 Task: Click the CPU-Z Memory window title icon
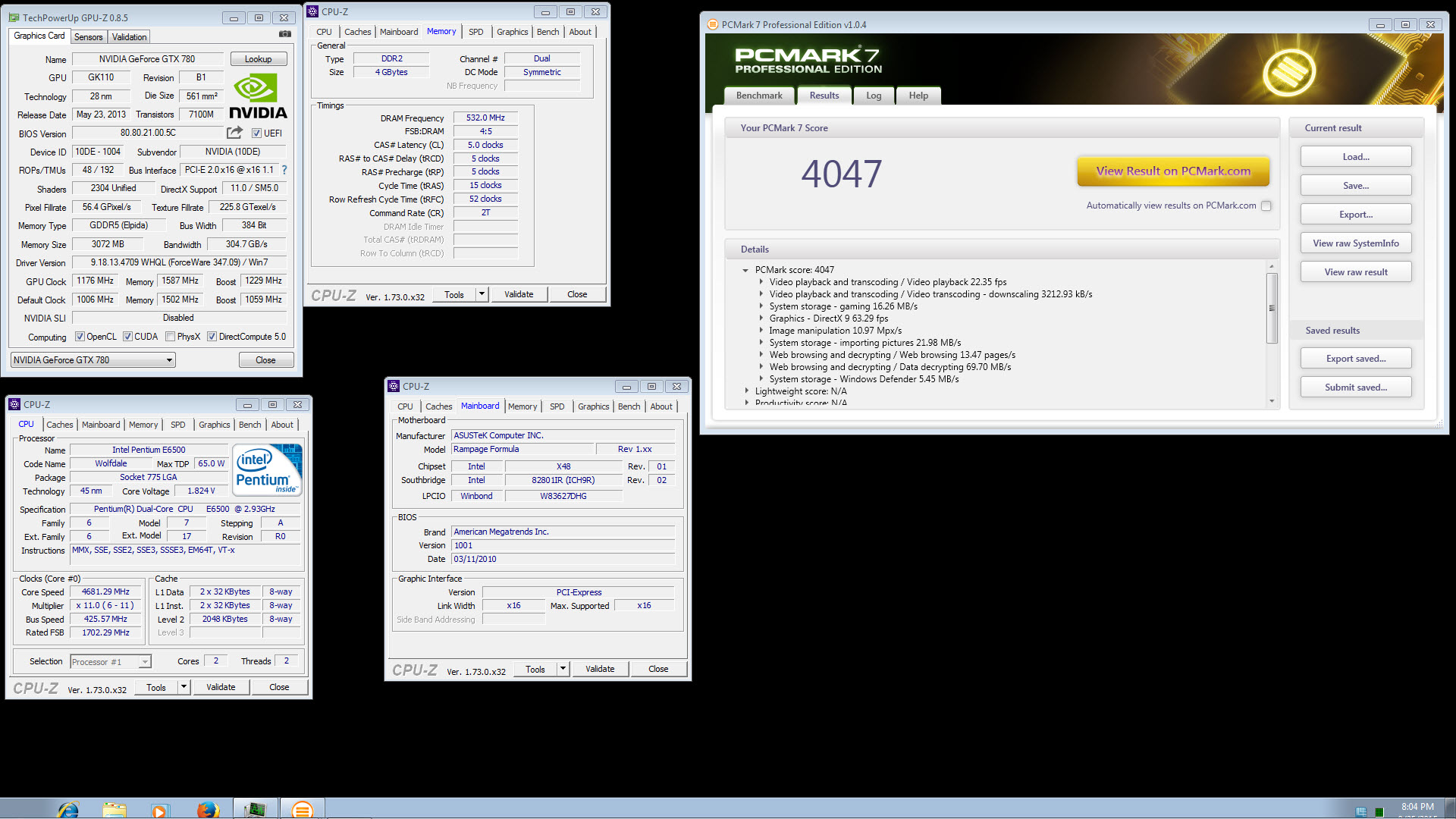312,11
